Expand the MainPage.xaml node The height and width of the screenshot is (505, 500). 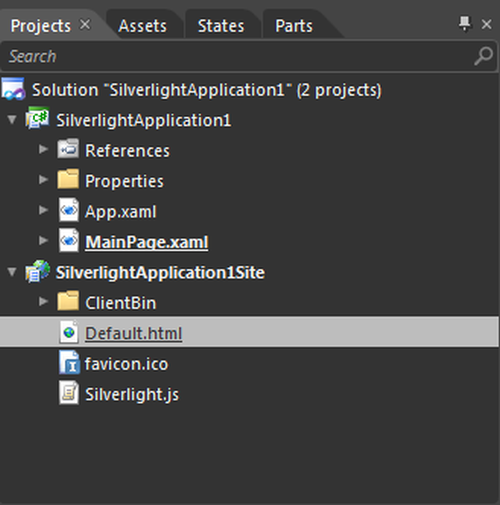(43, 240)
